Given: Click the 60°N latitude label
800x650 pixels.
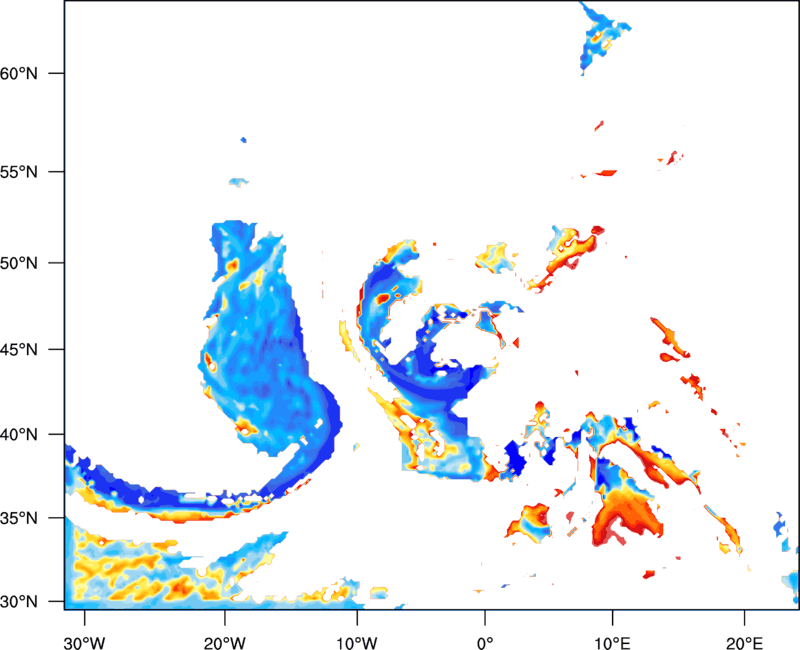Looking at the screenshot, I should pos(19,73).
